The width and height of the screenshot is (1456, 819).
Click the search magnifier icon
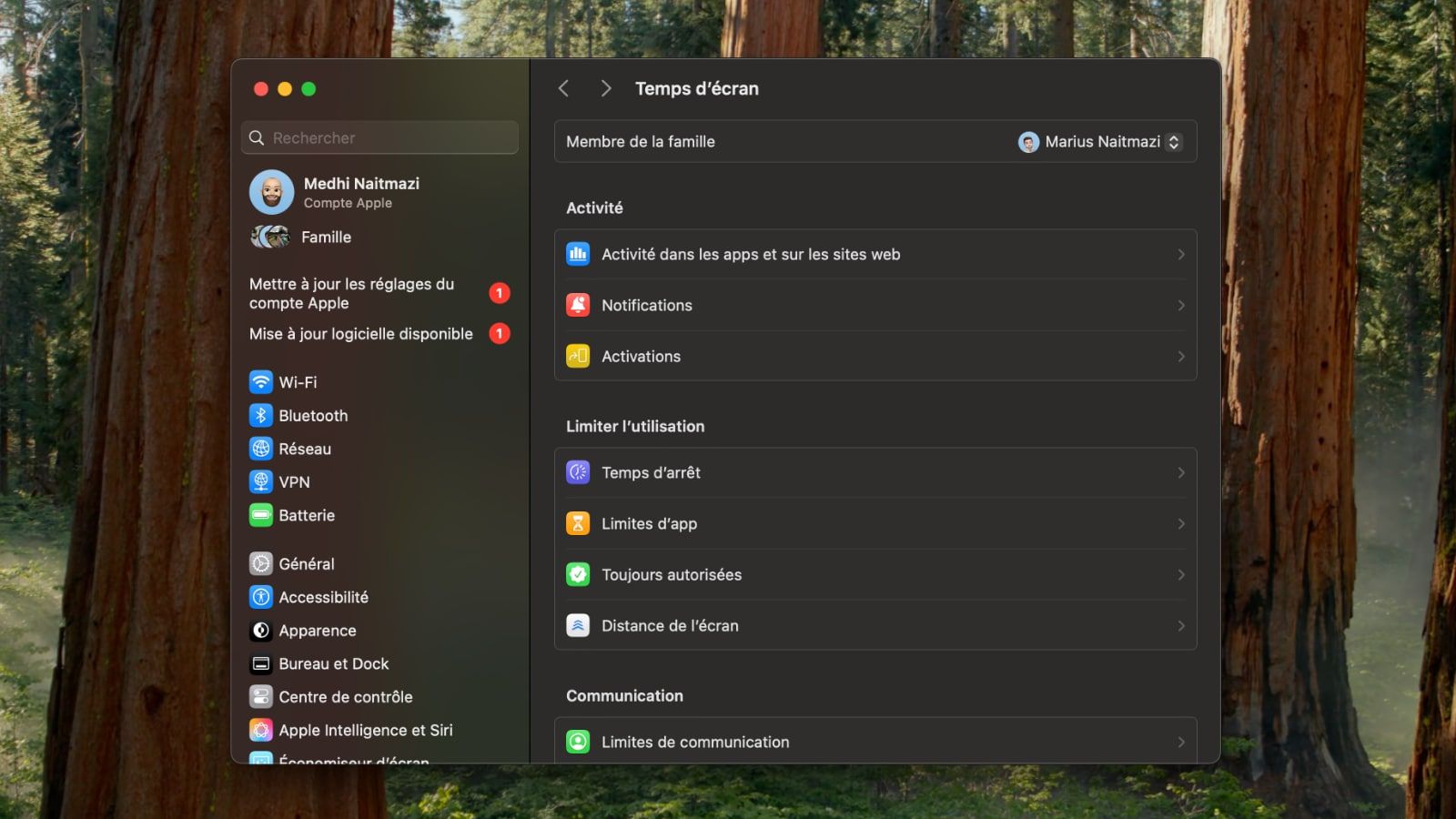pyautogui.click(x=257, y=137)
